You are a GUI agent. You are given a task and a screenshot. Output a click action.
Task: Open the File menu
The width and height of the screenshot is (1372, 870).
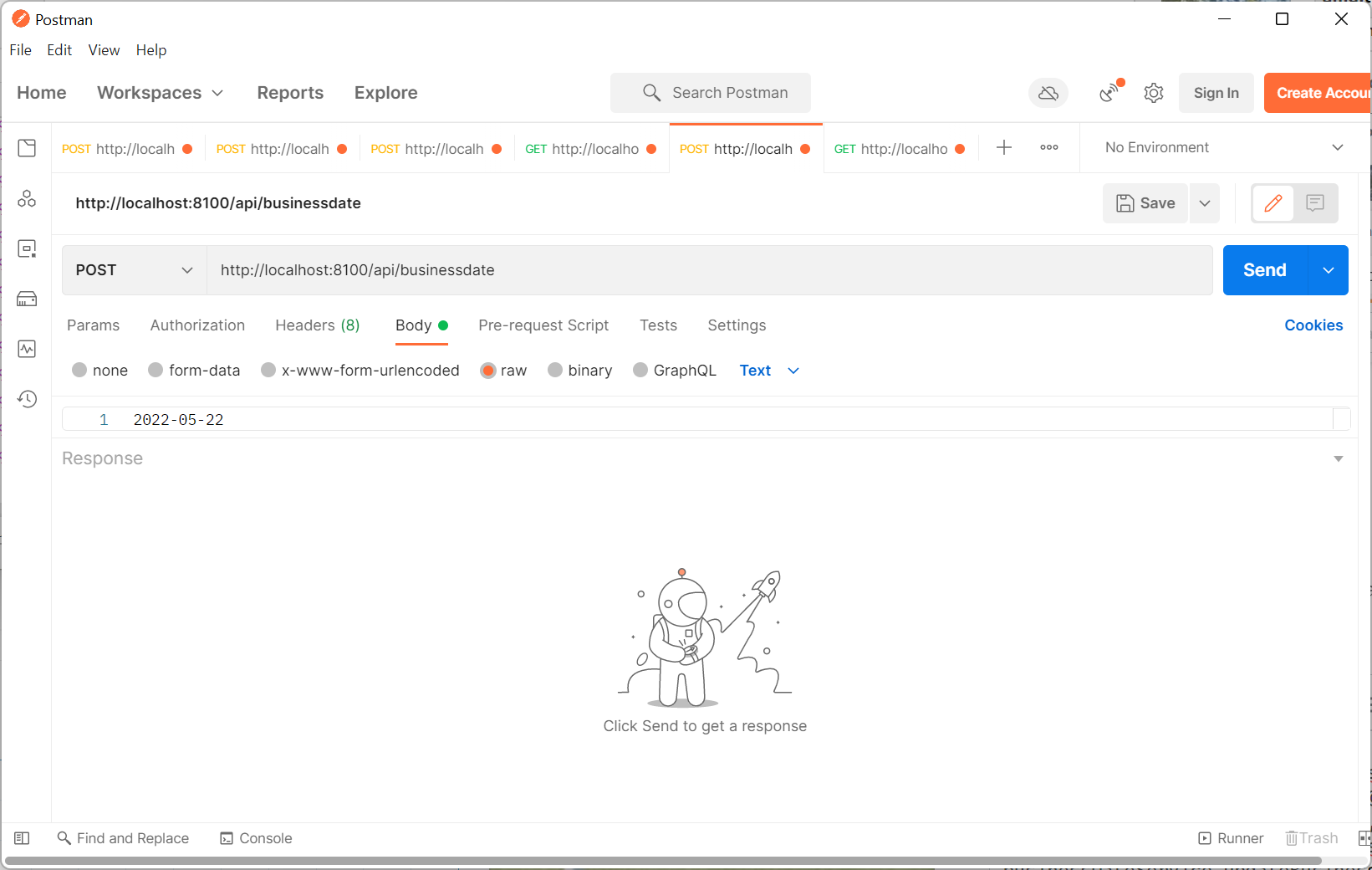pyautogui.click(x=21, y=50)
